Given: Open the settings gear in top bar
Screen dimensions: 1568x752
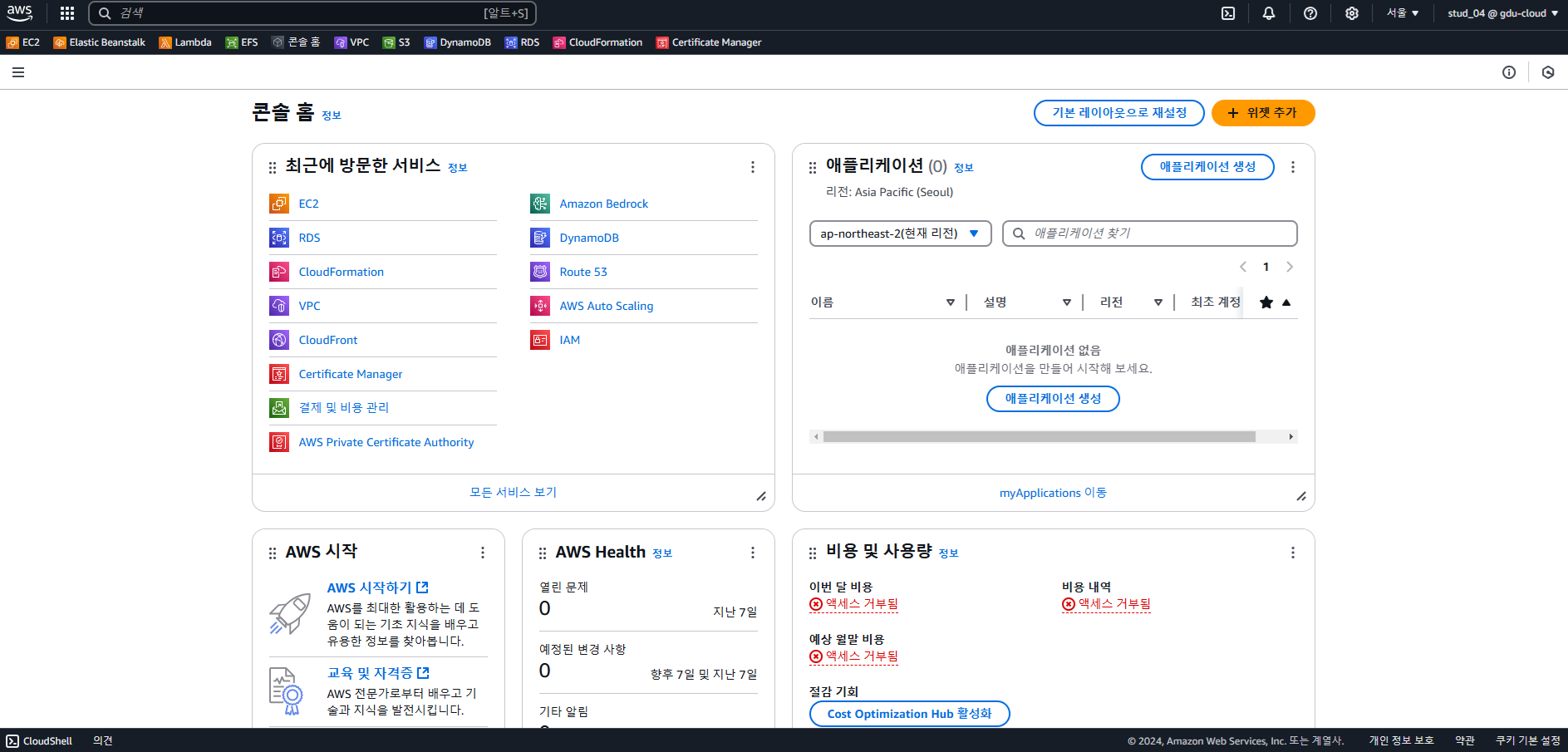Looking at the screenshot, I should click(1352, 13).
